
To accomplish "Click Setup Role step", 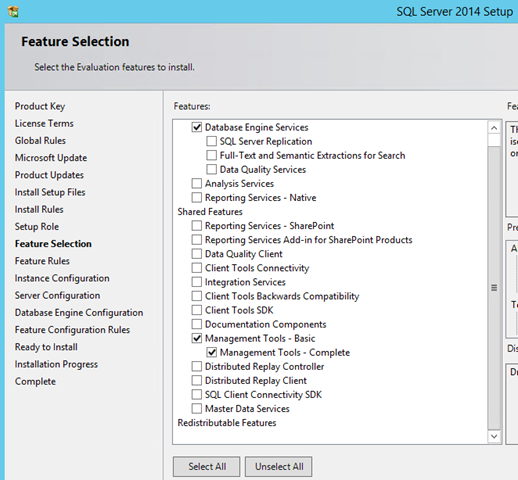I will point(37,227).
